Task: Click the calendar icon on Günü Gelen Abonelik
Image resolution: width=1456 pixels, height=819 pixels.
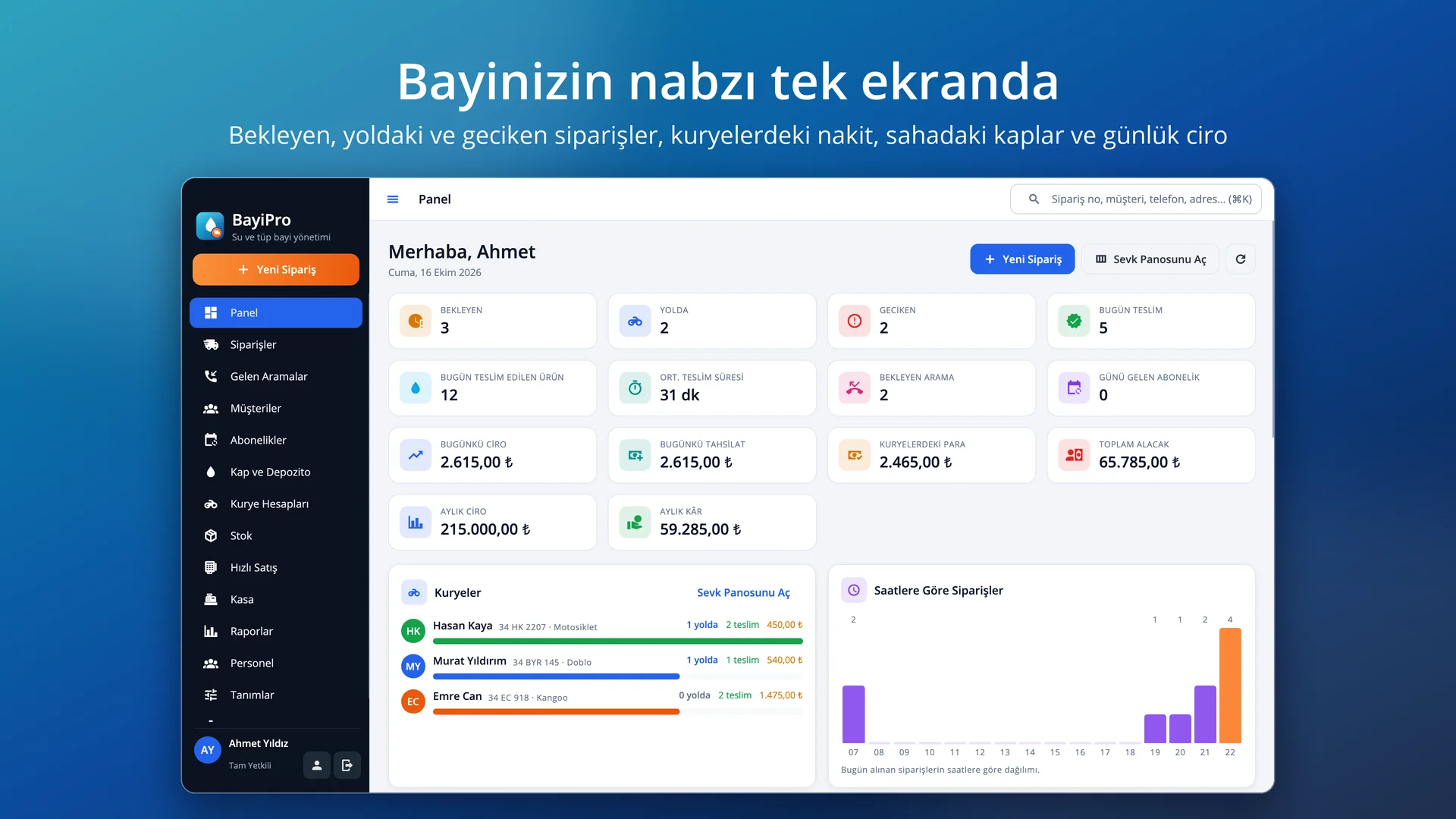Action: pyautogui.click(x=1074, y=388)
